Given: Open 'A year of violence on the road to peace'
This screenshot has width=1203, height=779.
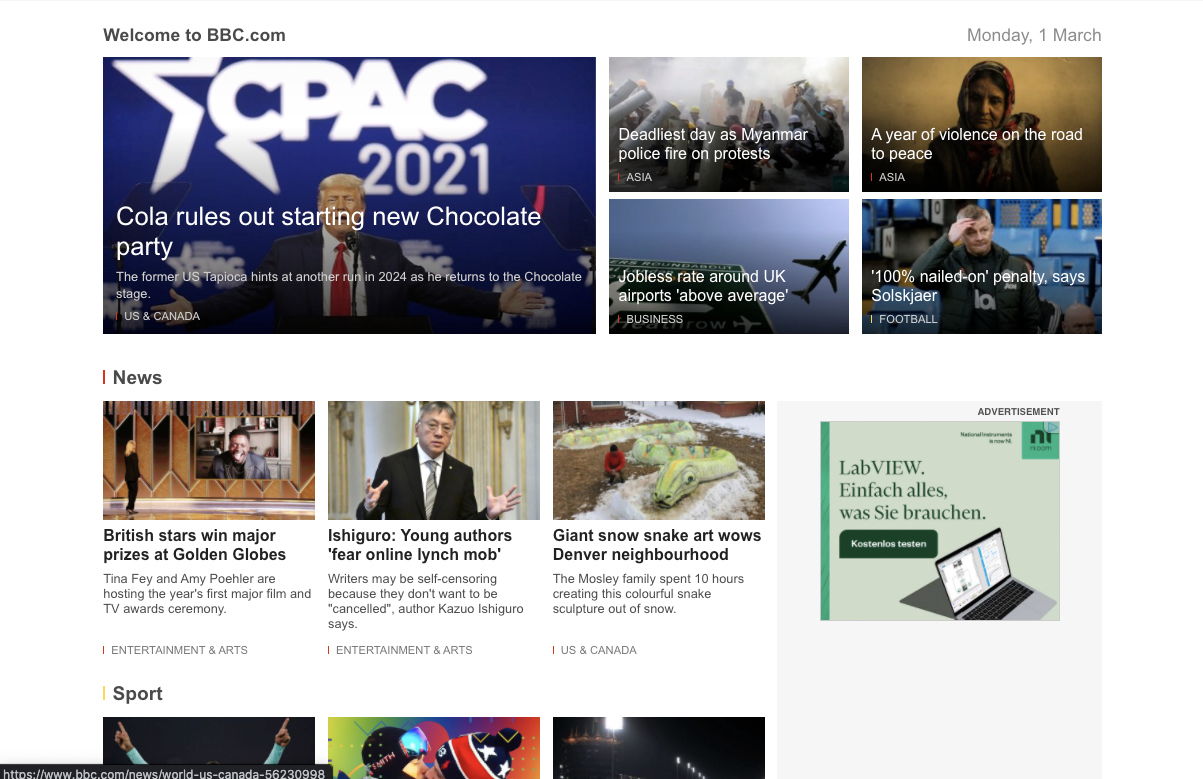Looking at the screenshot, I should click(x=977, y=144).
